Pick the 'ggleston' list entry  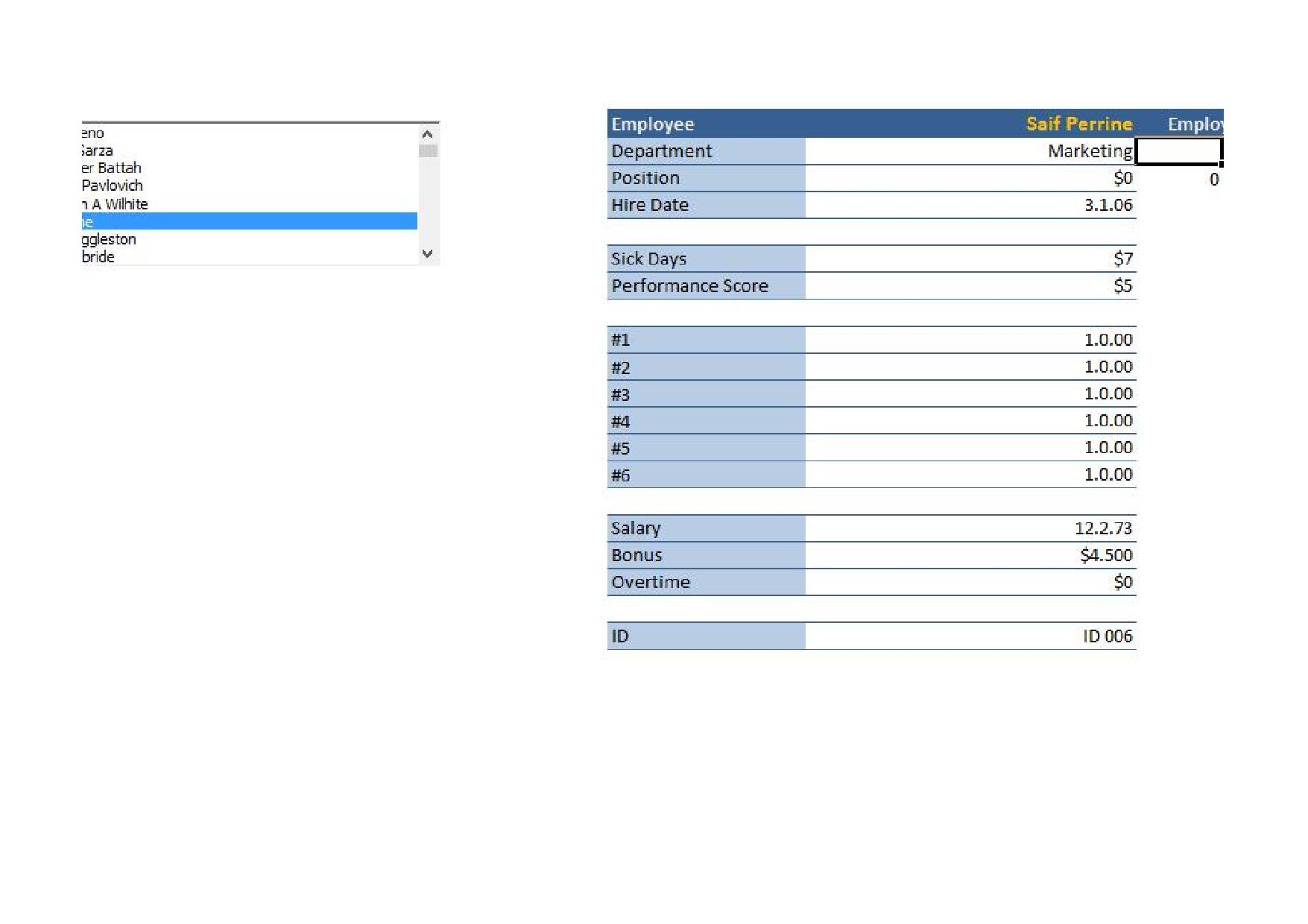pos(110,239)
